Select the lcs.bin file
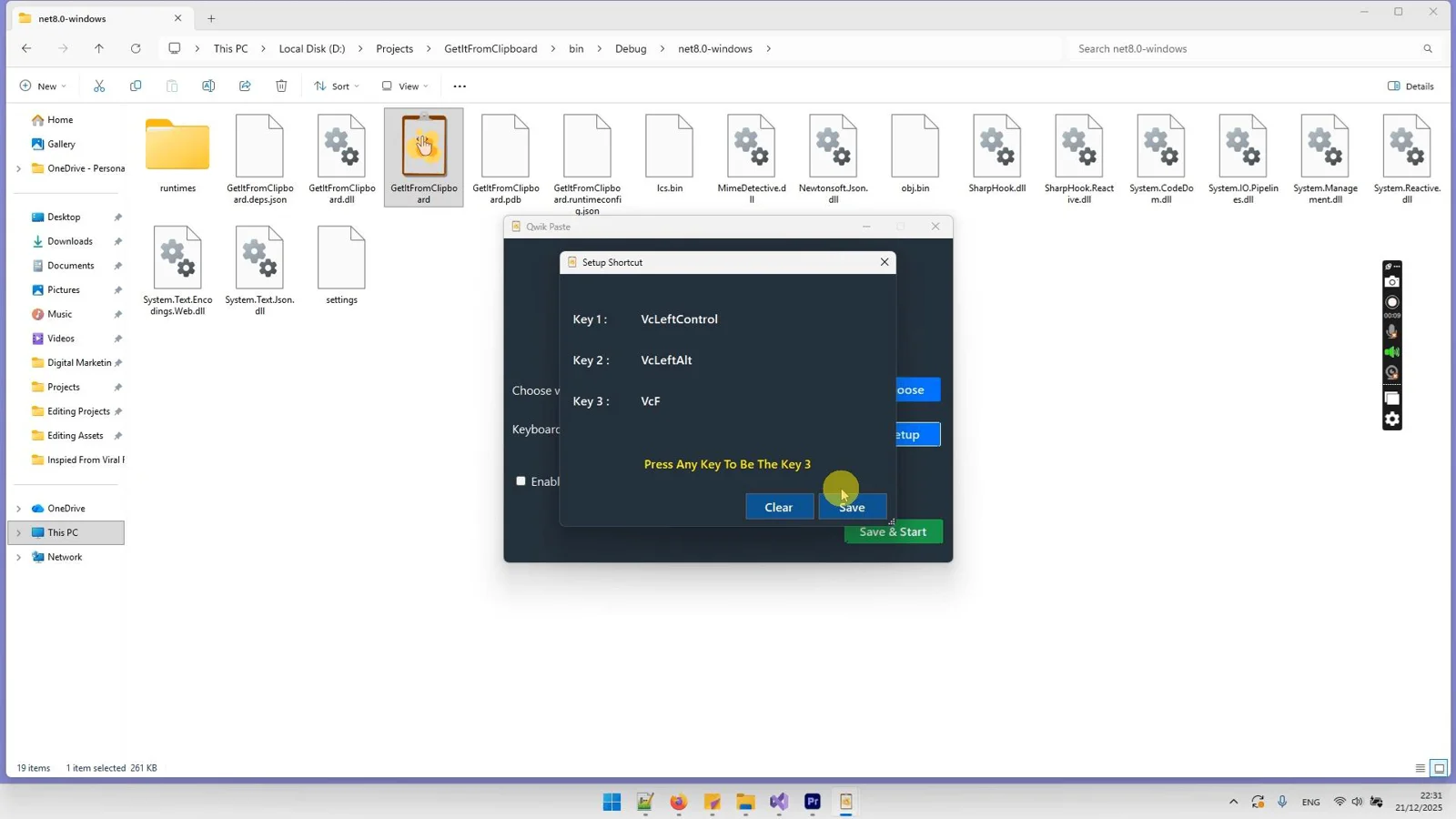 [669, 154]
